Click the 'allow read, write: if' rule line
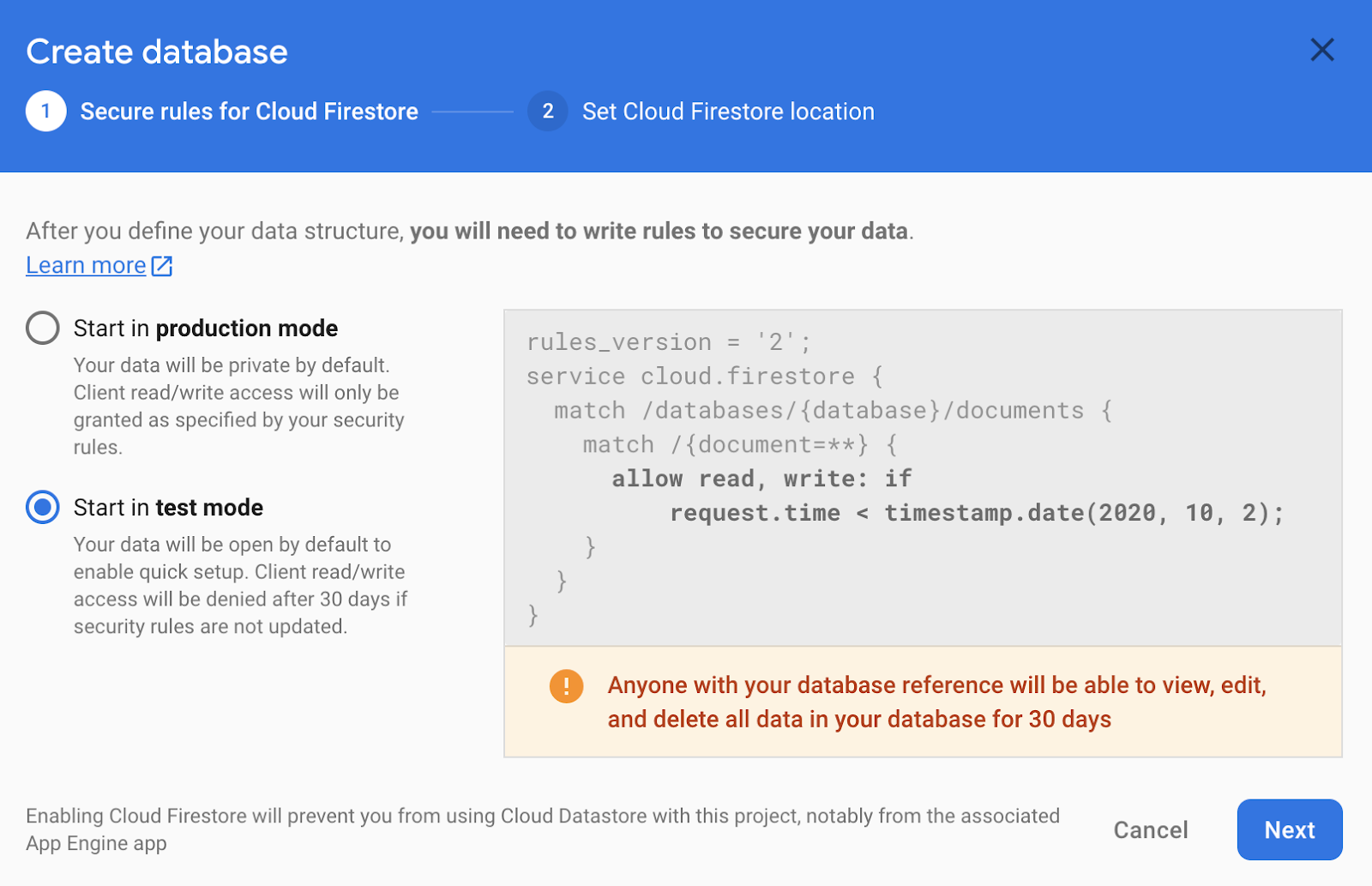 point(761,479)
